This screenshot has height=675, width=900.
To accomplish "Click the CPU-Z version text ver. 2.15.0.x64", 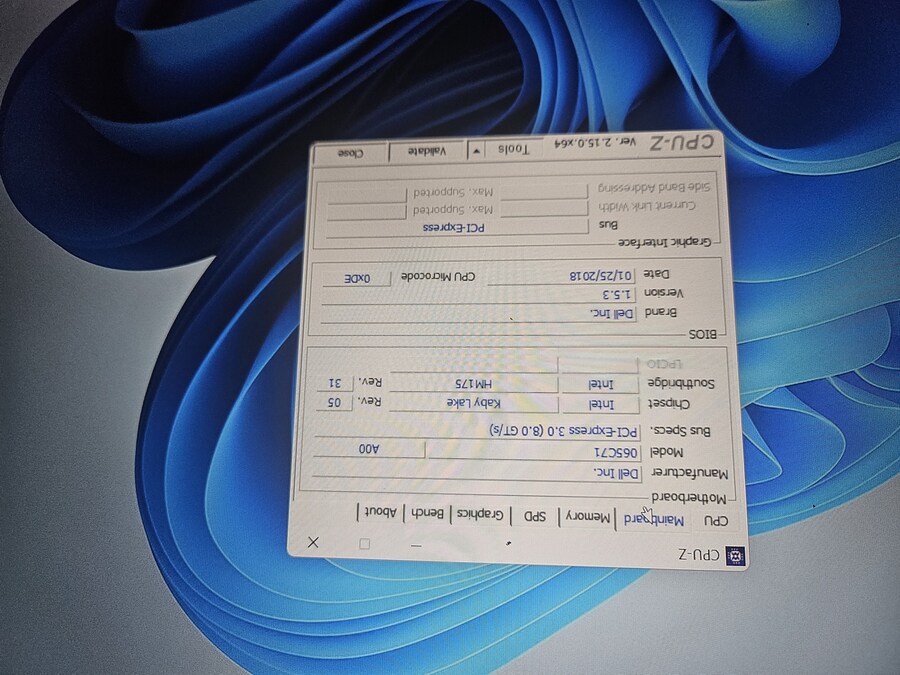I will pyautogui.click(x=593, y=142).
